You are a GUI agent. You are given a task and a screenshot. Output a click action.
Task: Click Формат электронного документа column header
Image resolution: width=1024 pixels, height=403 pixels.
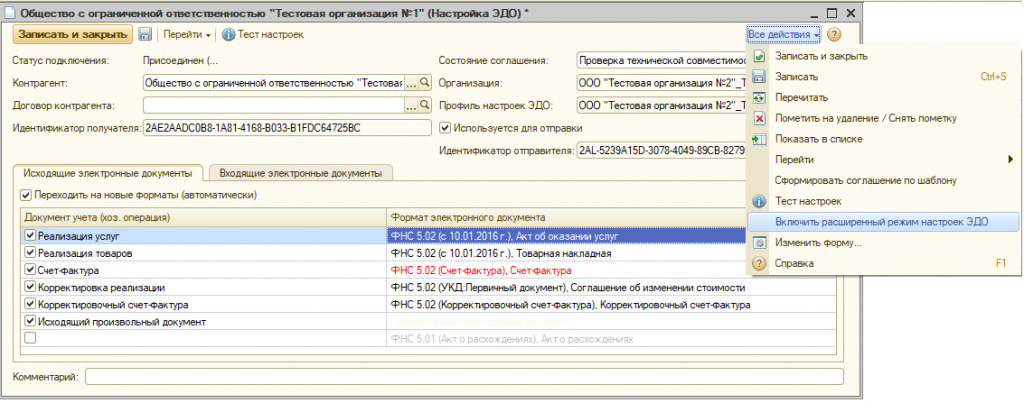coord(566,217)
